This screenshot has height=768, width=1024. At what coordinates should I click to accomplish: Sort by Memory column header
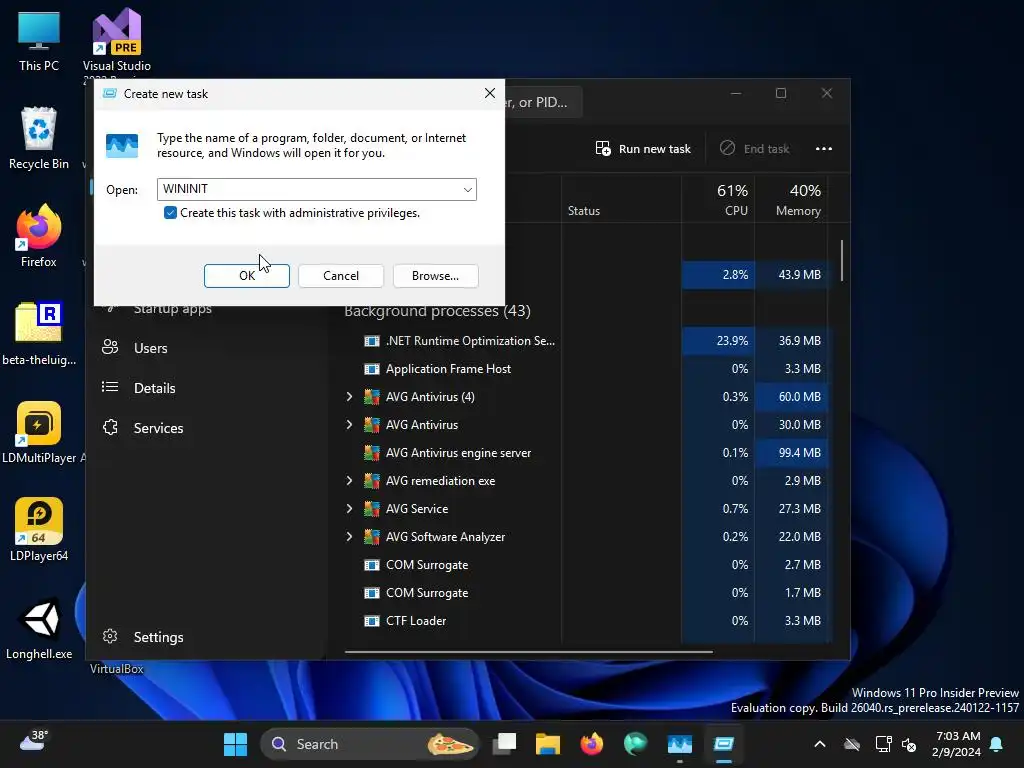click(792, 199)
